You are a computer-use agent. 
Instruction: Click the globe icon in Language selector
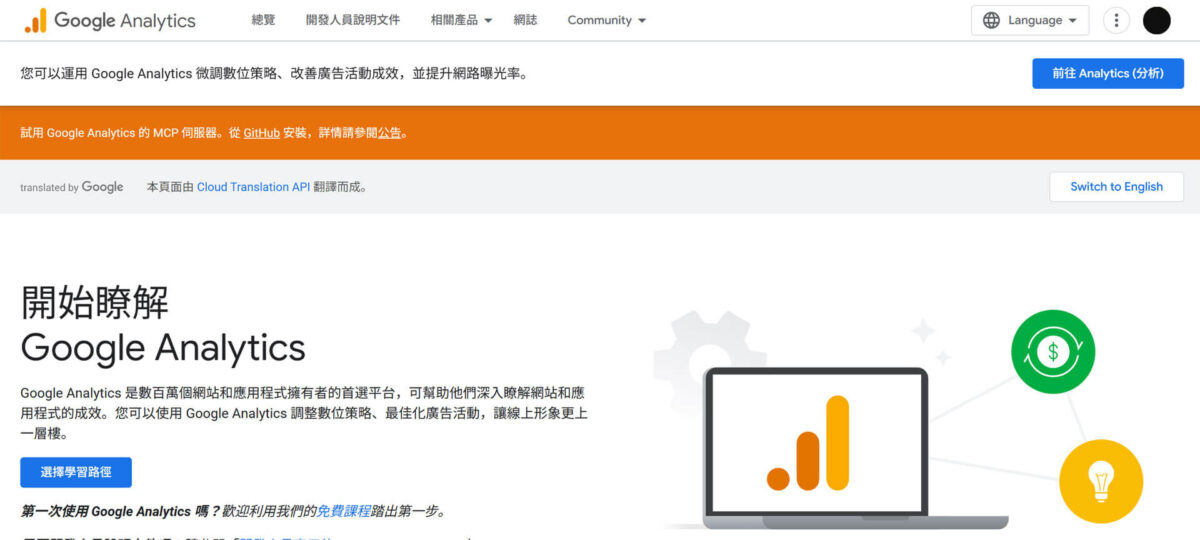click(x=991, y=20)
